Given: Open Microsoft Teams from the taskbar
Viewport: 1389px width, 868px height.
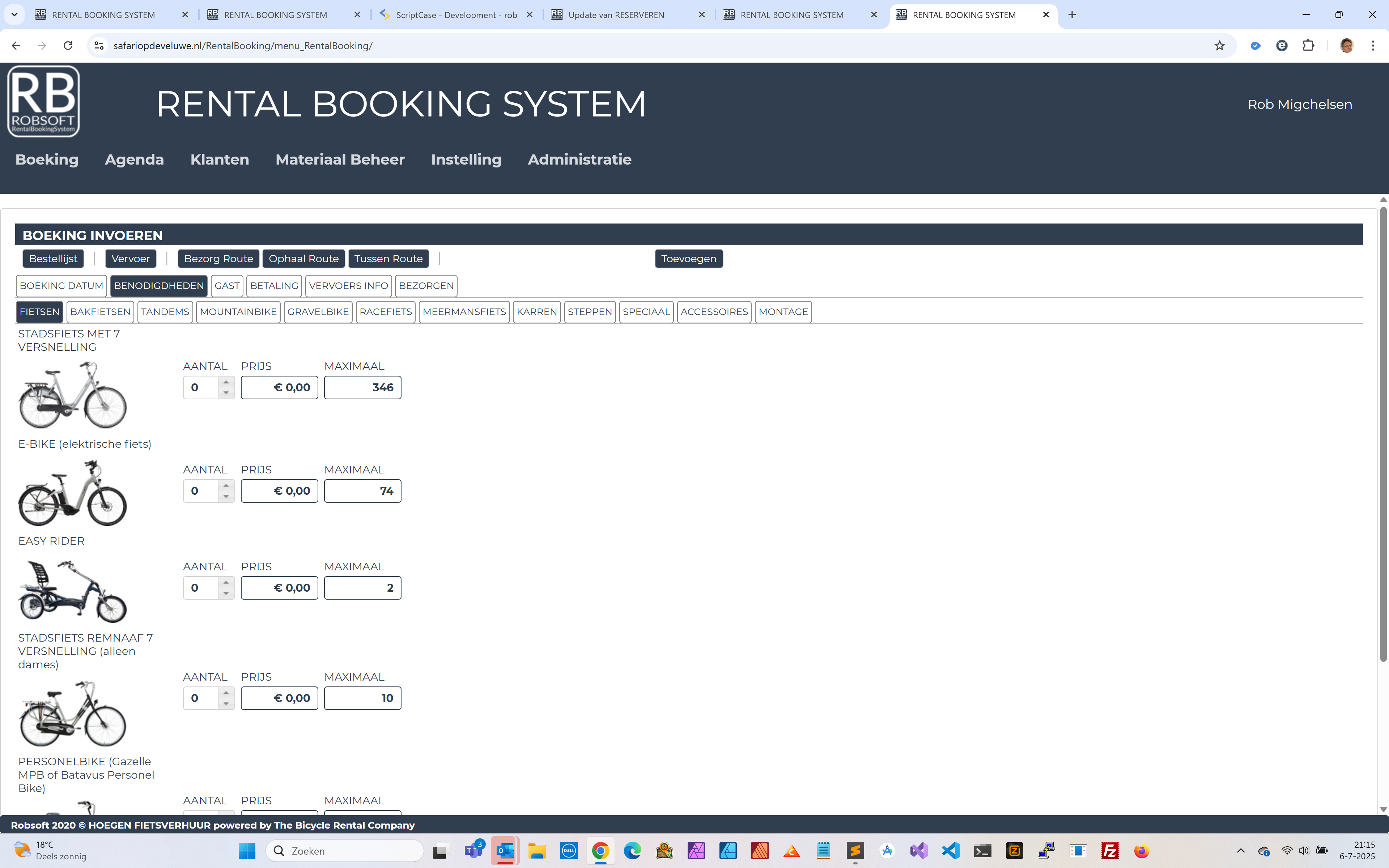Looking at the screenshot, I should pyautogui.click(x=474, y=851).
